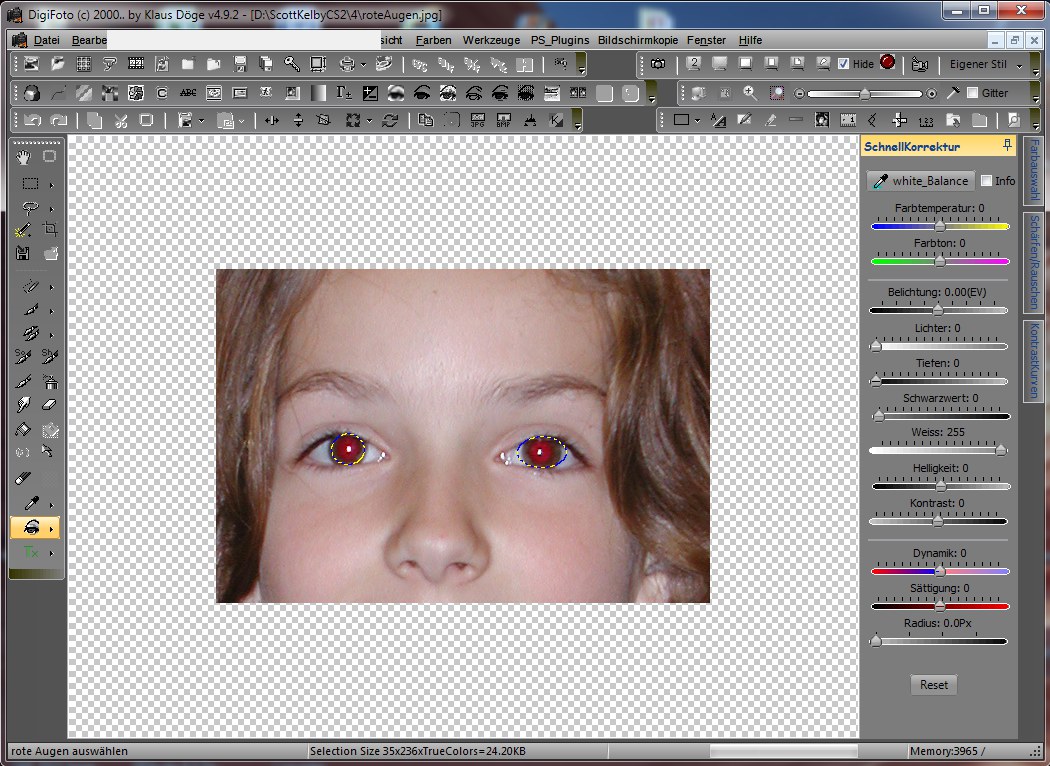Tick the Info checkbox
The width and height of the screenshot is (1050, 766).
click(x=987, y=181)
